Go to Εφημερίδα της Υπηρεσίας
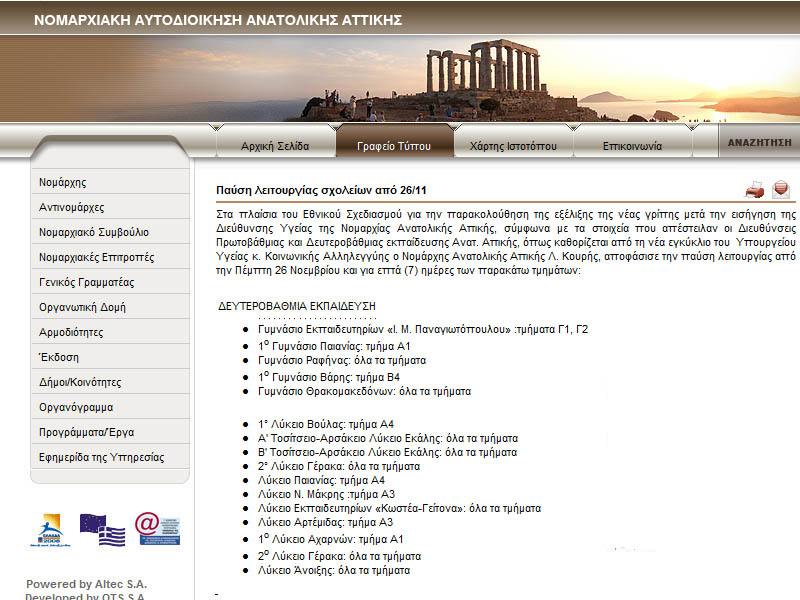Screen dimensions: 800x600 point(110,457)
